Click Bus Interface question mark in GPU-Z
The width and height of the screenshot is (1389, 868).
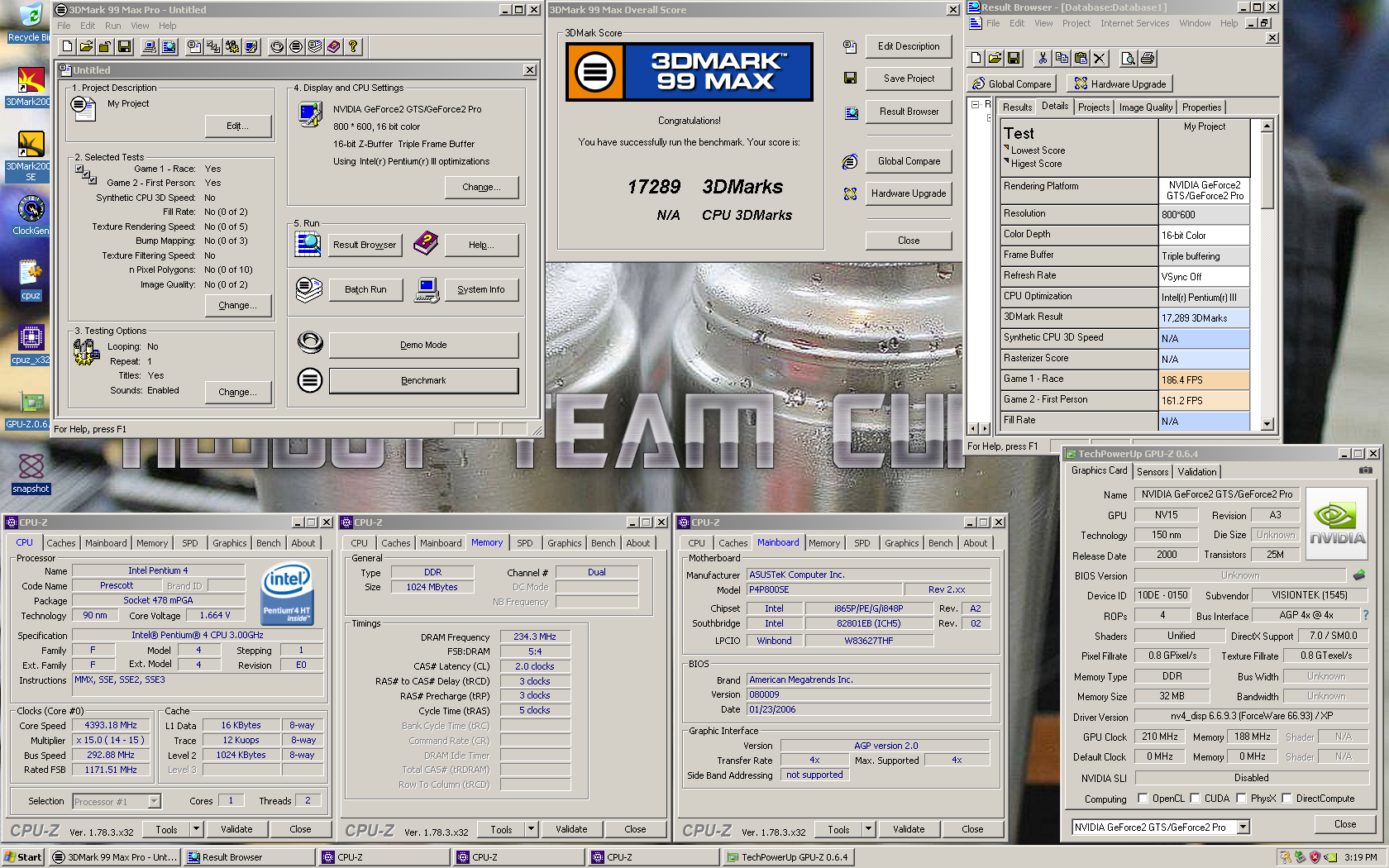tap(1366, 615)
